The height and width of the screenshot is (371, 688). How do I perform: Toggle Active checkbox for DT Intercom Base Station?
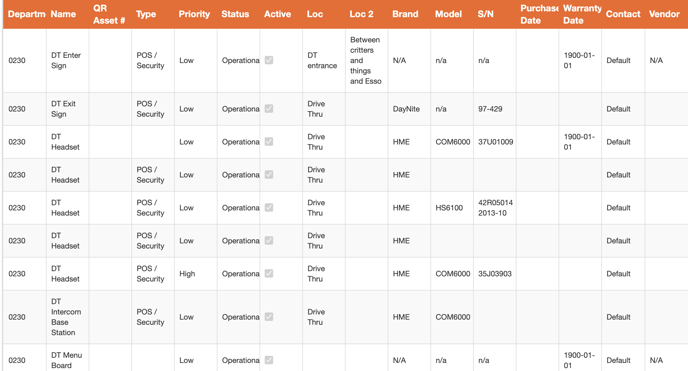pos(269,317)
